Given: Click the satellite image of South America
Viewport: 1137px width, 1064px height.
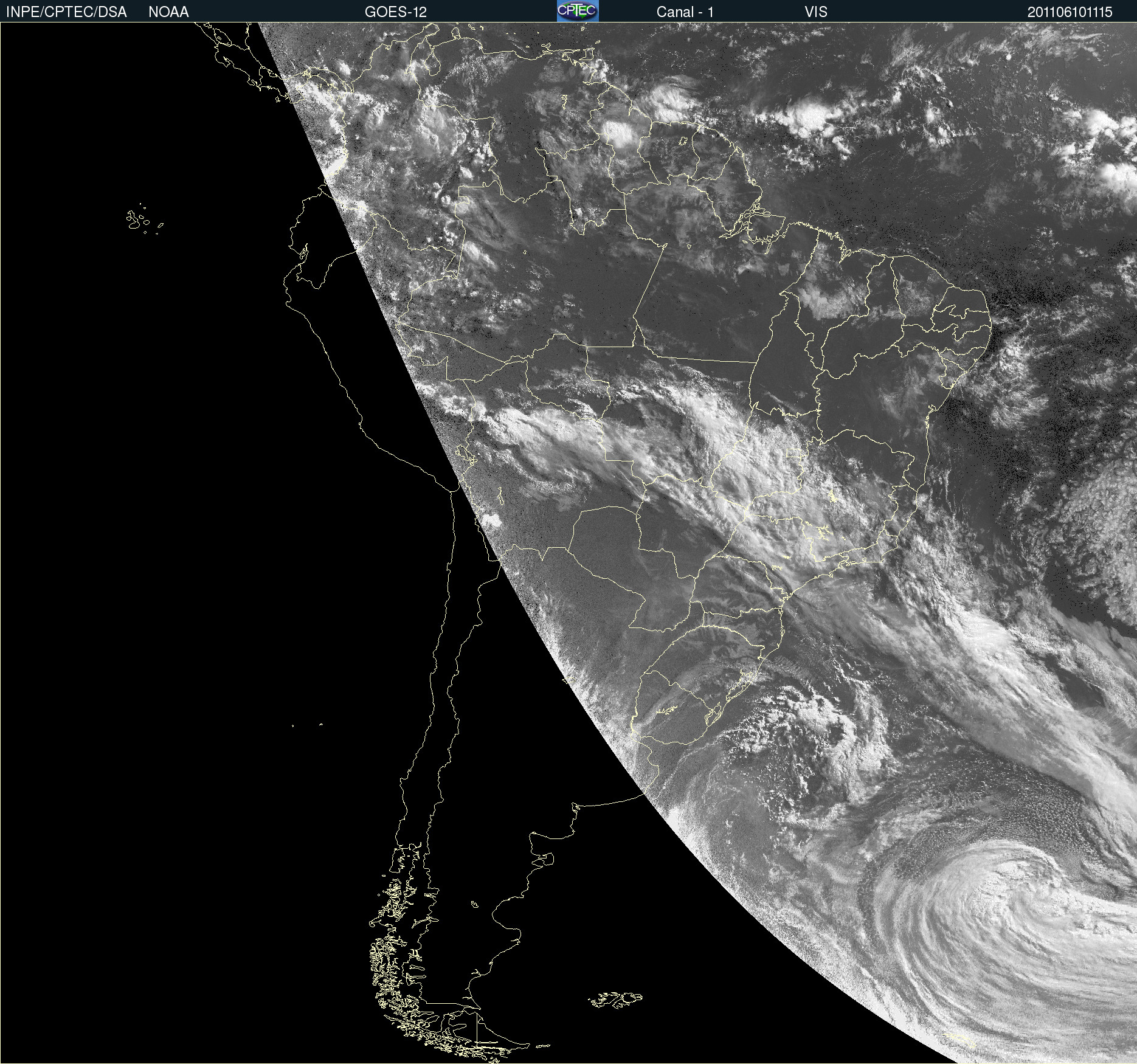Looking at the screenshot, I should [x=568, y=543].
